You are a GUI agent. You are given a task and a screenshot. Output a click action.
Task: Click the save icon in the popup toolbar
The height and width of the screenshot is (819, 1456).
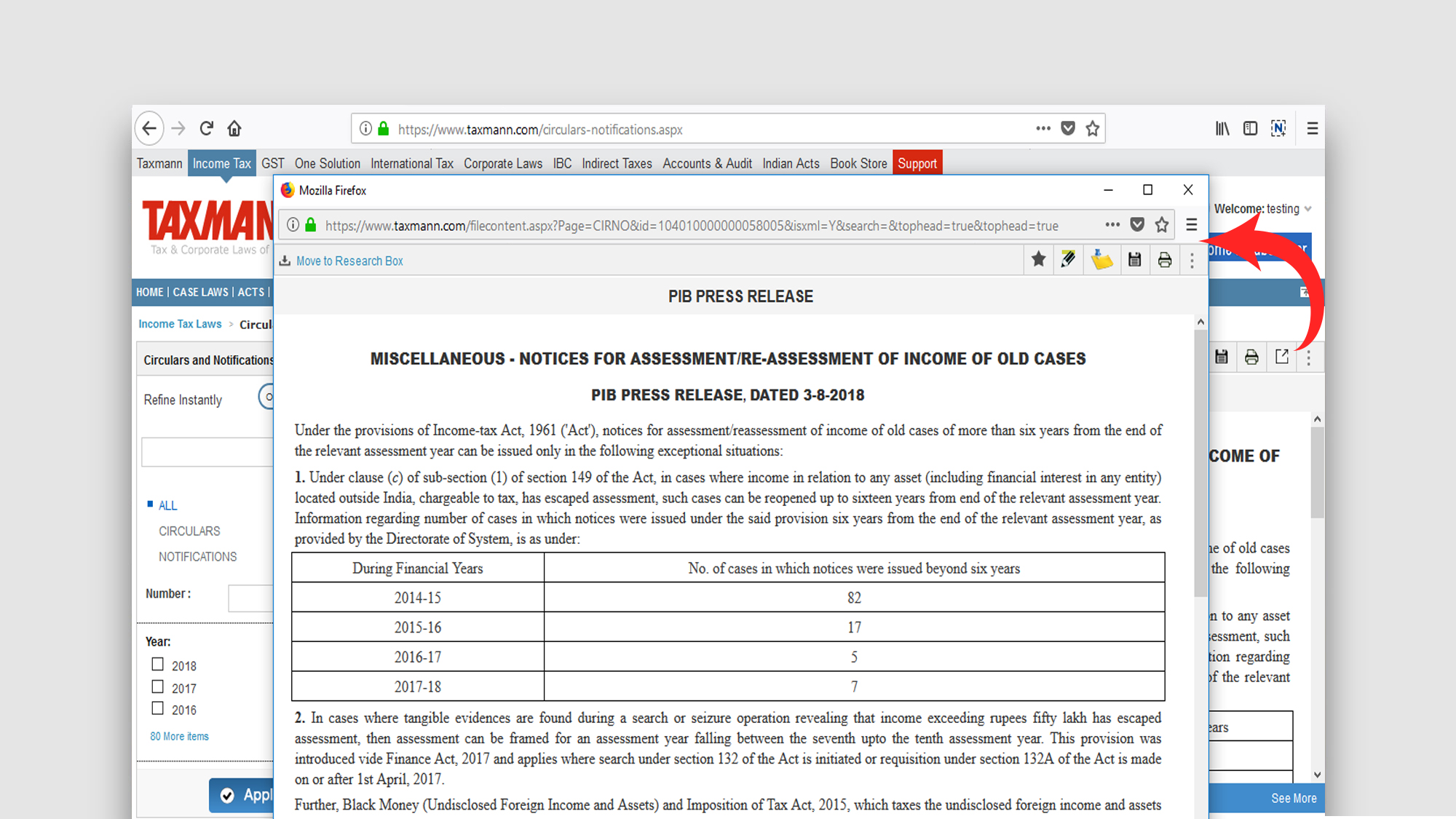pyautogui.click(x=1134, y=259)
